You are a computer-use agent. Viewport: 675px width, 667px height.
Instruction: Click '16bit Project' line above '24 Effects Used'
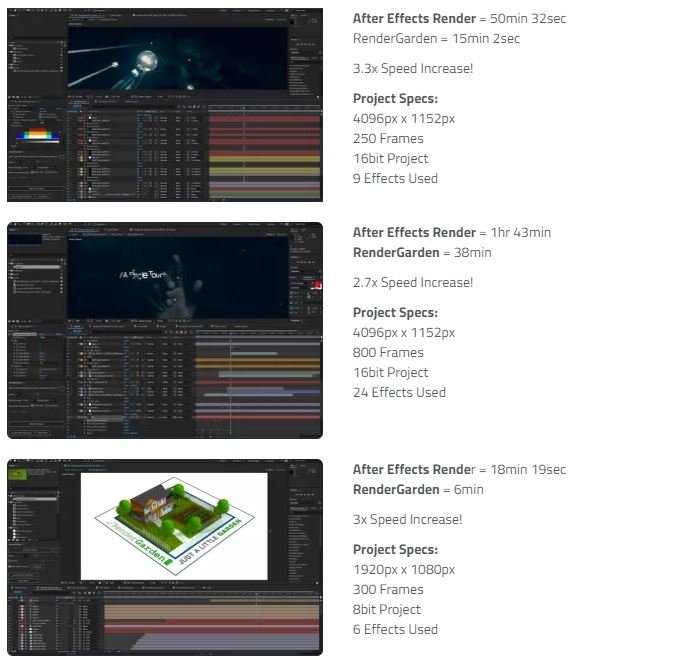(x=390, y=372)
